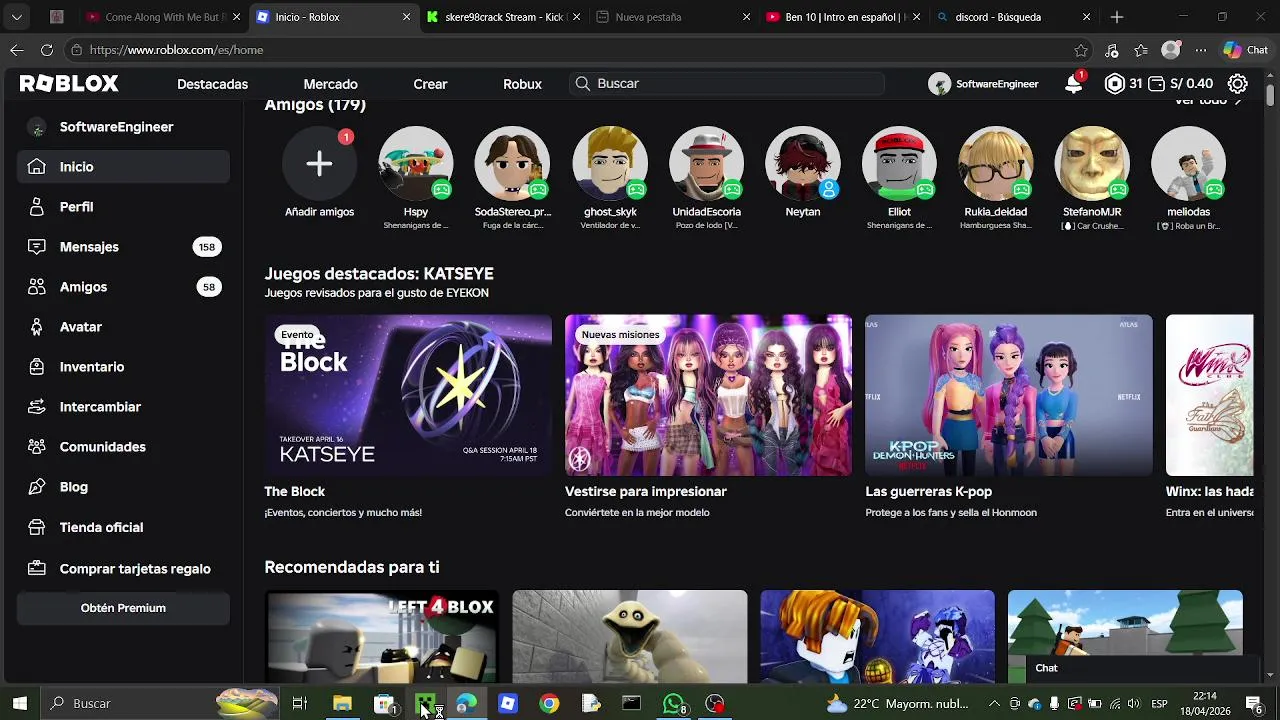Open Task View icon on taskbar
Image resolution: width=1280 pixels, height=720 pixels.
coord(299,704)
